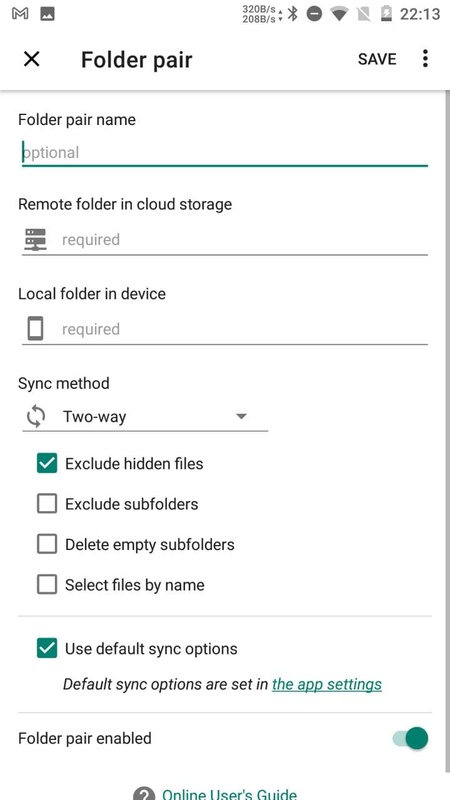This screenshot has height=800, width=450.
Task: Close the Folder pair screen with X
Action: [32, 59]
